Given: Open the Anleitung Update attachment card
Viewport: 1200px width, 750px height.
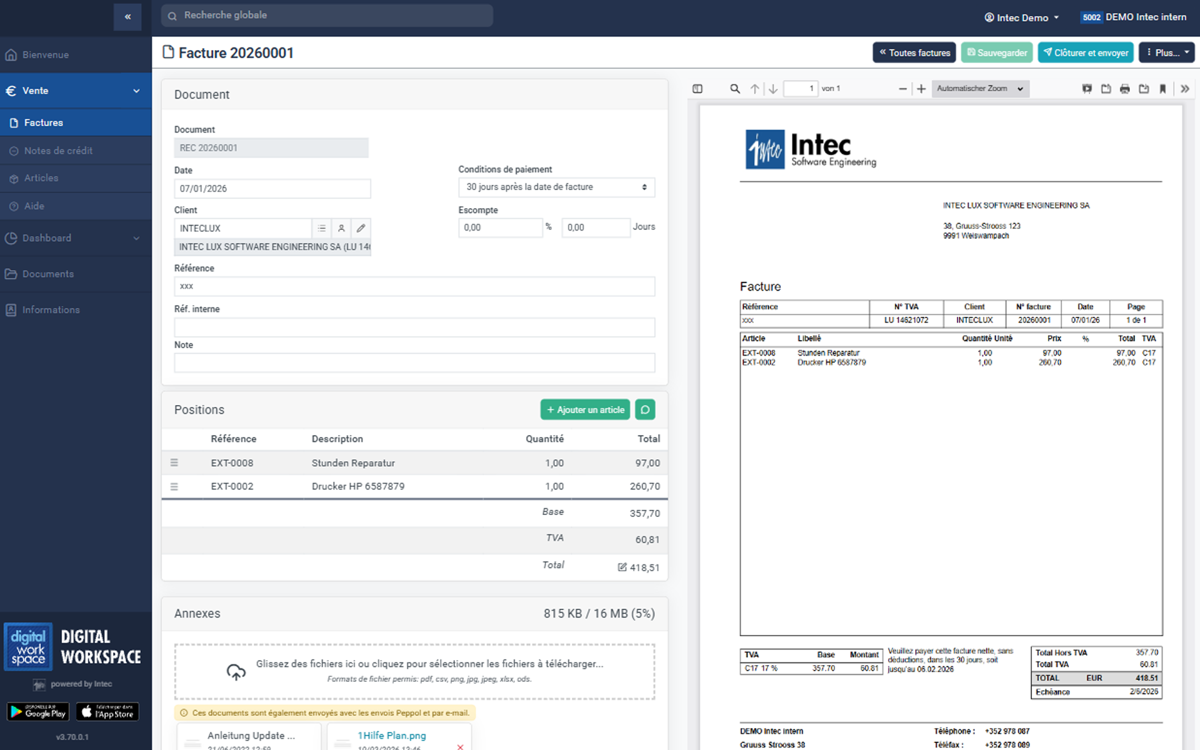Looking at the screenshot, I should pyautogui.click(x=250, y=737).
